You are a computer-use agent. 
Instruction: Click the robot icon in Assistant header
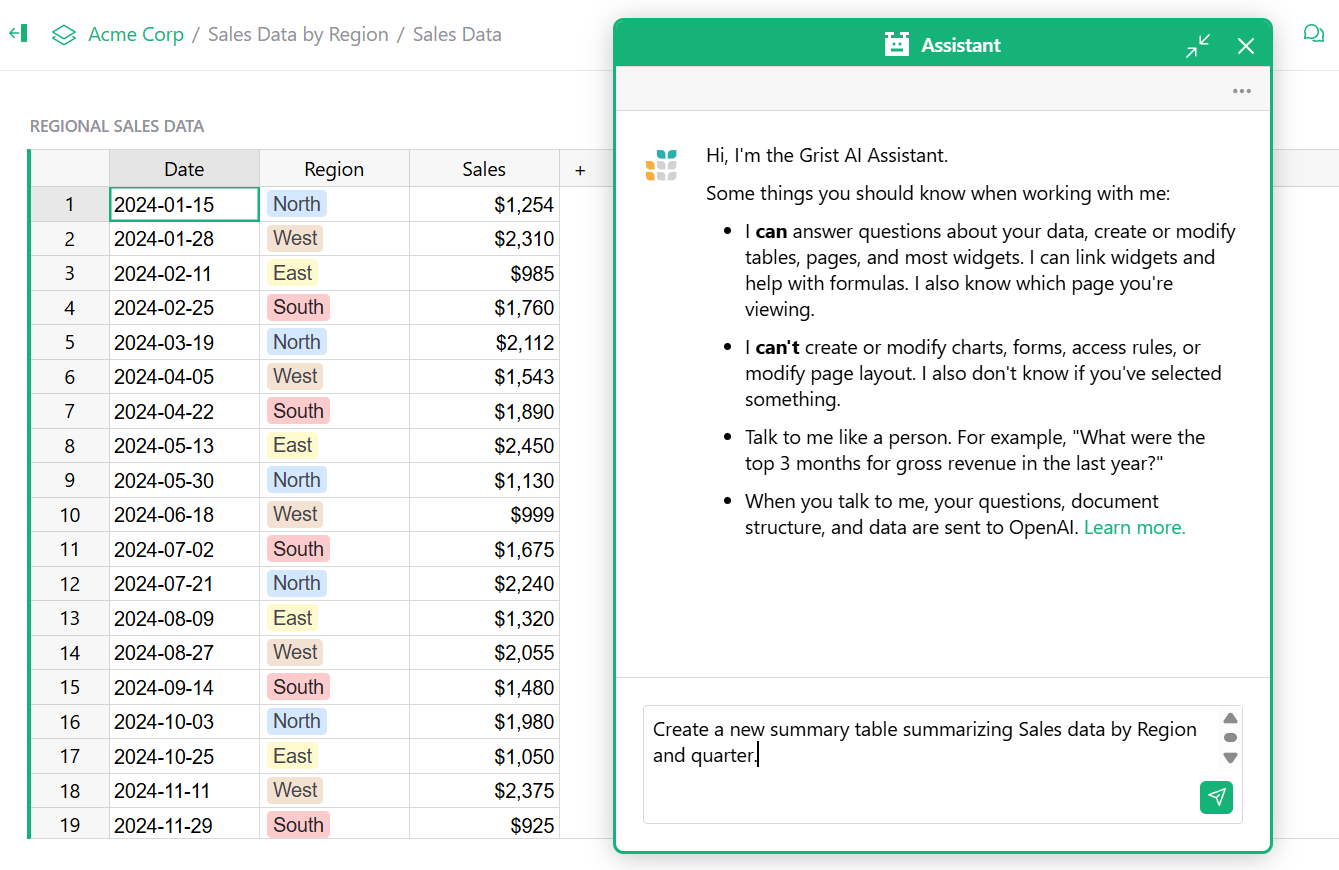pos(897,45)
